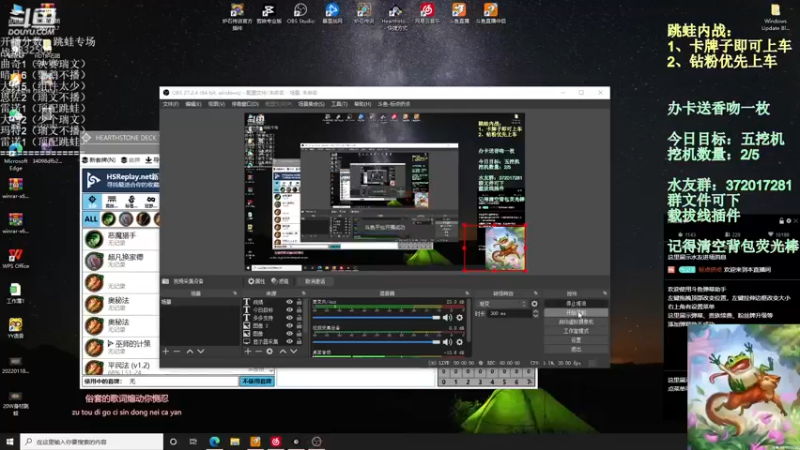Open the Windows Start menu
Screen dimensions: 800x450
(x=10, y=441)
